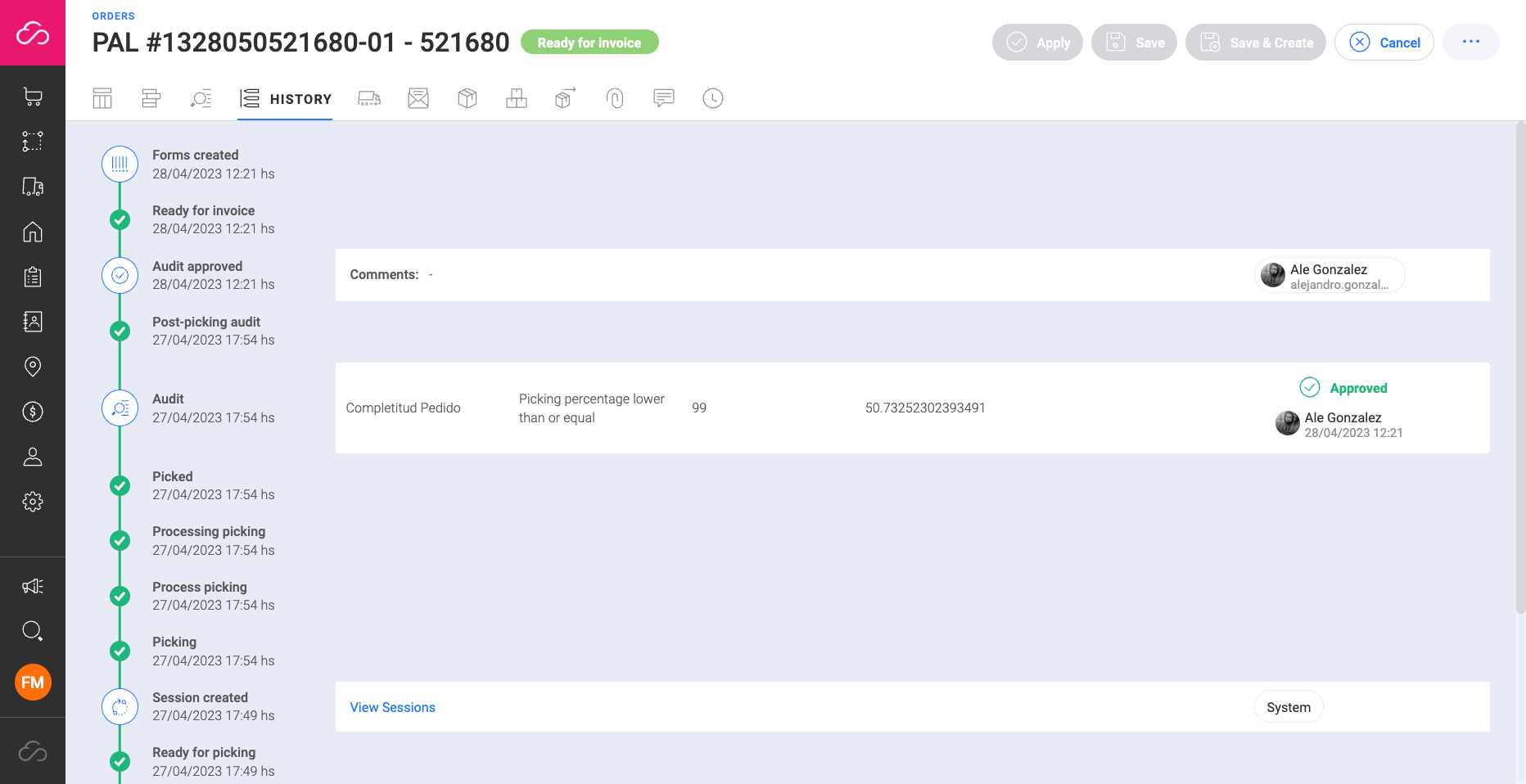Click the Cancel button
Viewport: 1526px width, 784px height.
[1384, 42]
